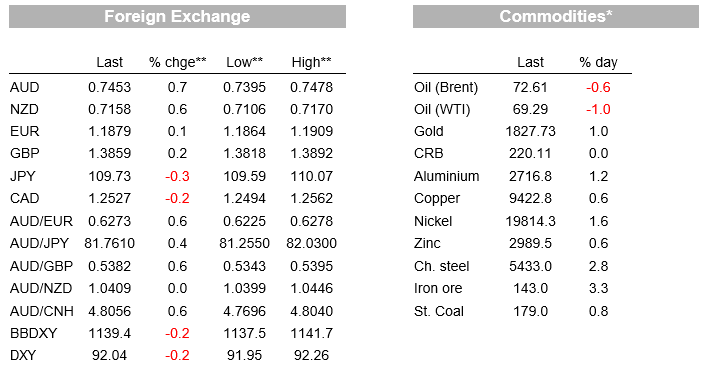The width and height of the screenshot is (708, 375).
Task: Select the AUD/JPY row label
Action: pos(39,243)
